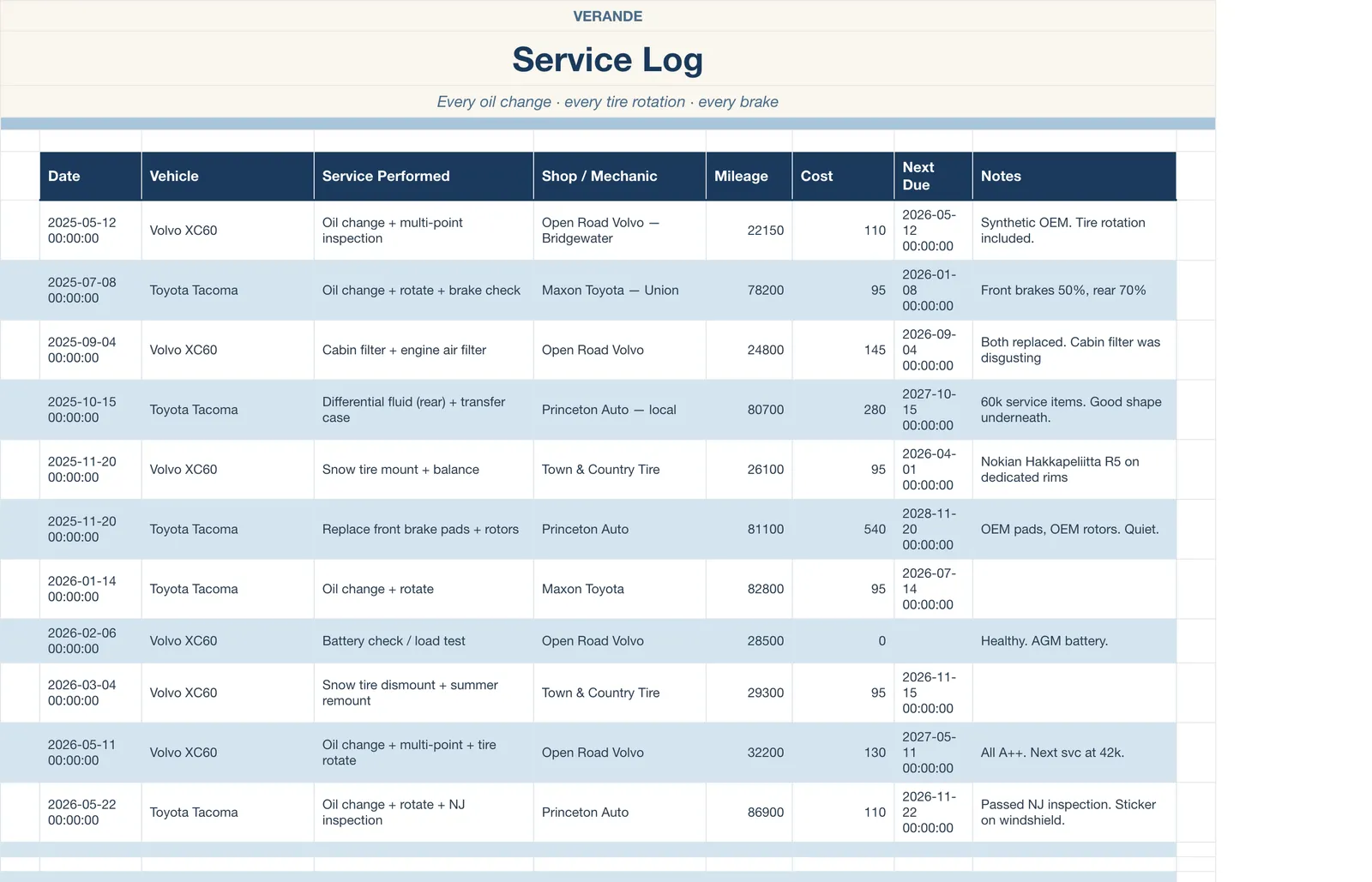Select the mileage cell 81100

(749, 530)
